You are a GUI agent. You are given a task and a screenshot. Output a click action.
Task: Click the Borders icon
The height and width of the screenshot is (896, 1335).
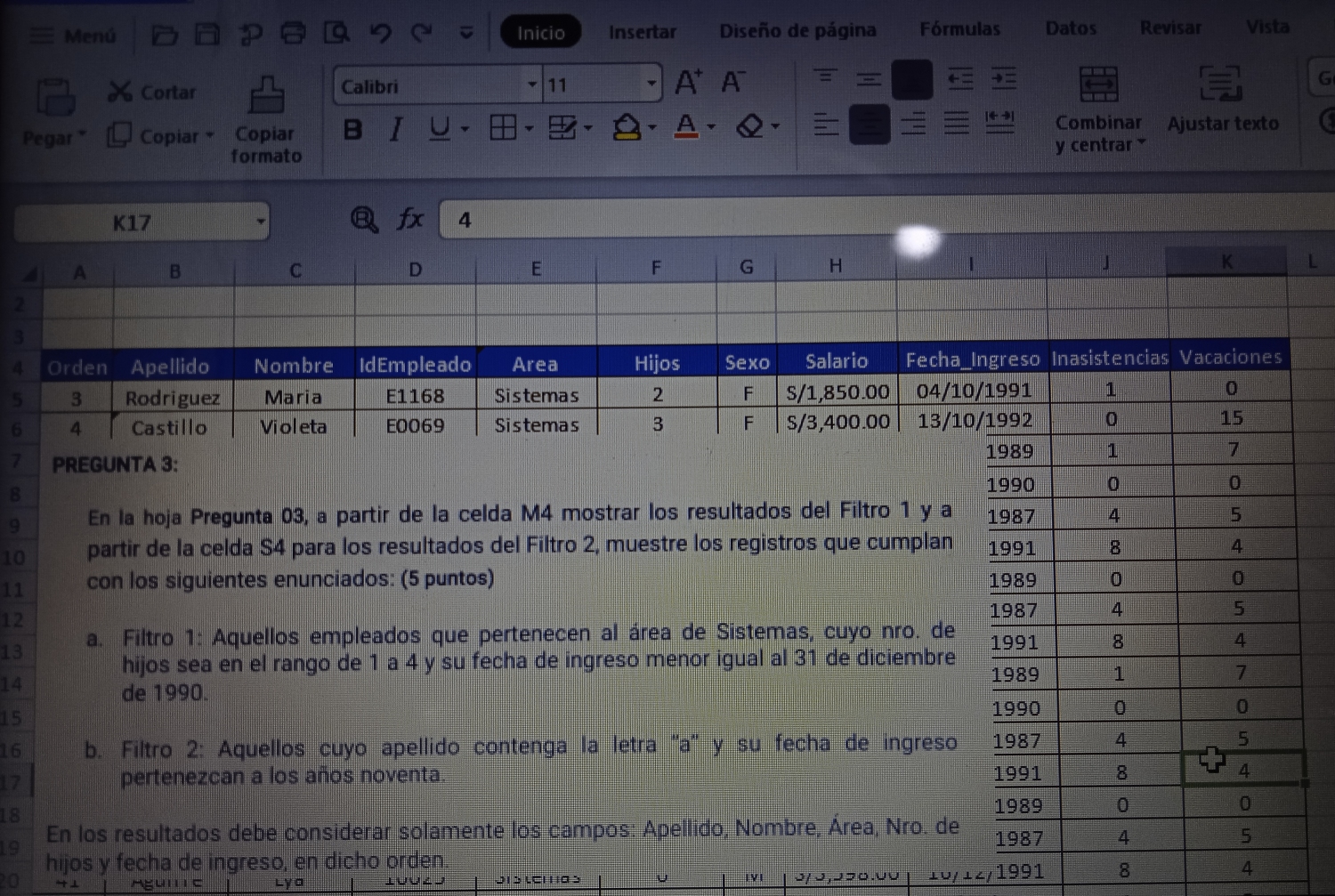pos(503,128)
